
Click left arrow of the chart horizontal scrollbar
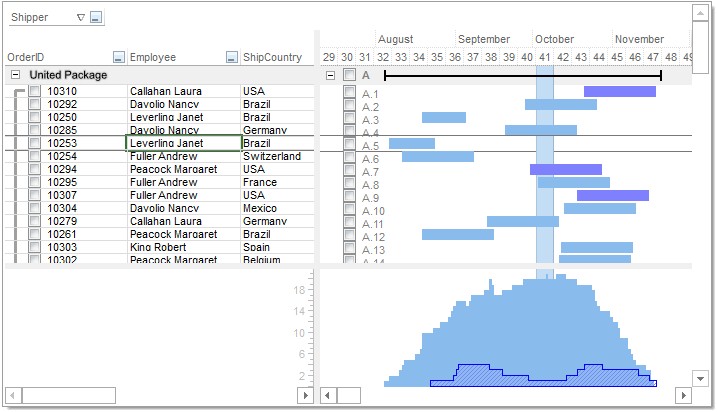tap(328, 396)
